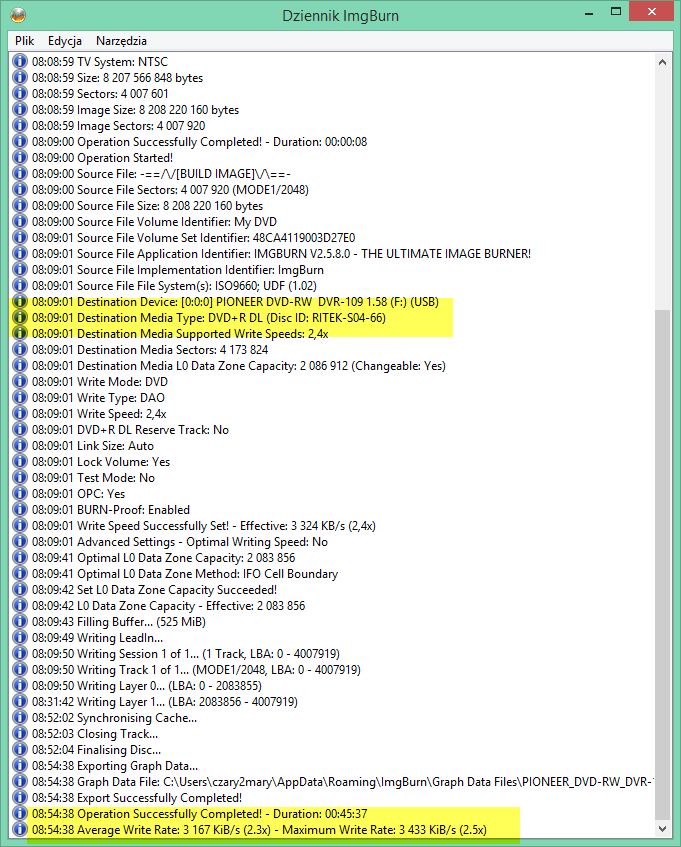The width and height of the screenshot is (681, 847).
Task: Click info icon beside Operation Started!
Action: pyautogui.click(x=20, y=158)
